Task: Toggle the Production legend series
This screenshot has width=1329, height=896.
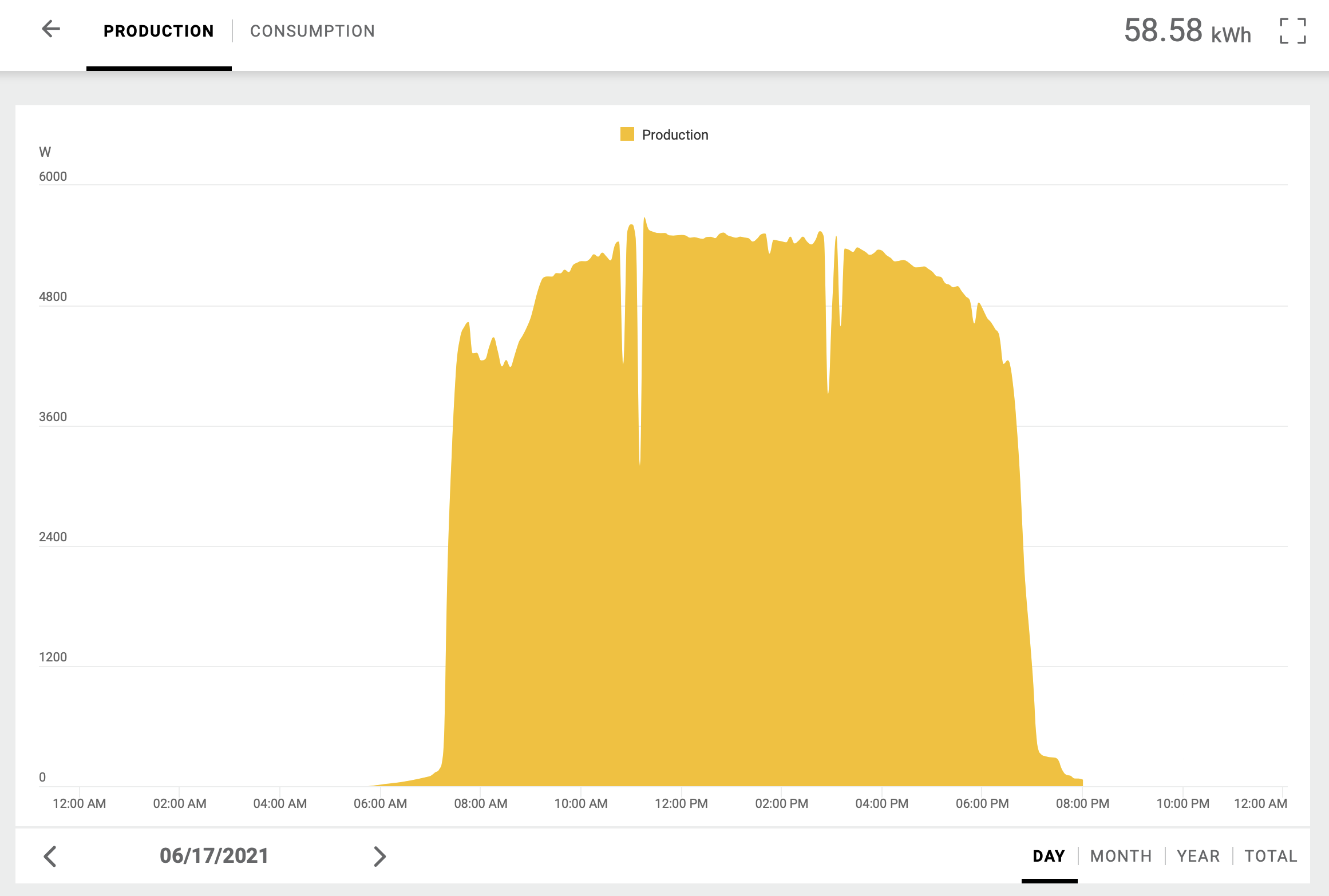Action: [x=675, y=135]
